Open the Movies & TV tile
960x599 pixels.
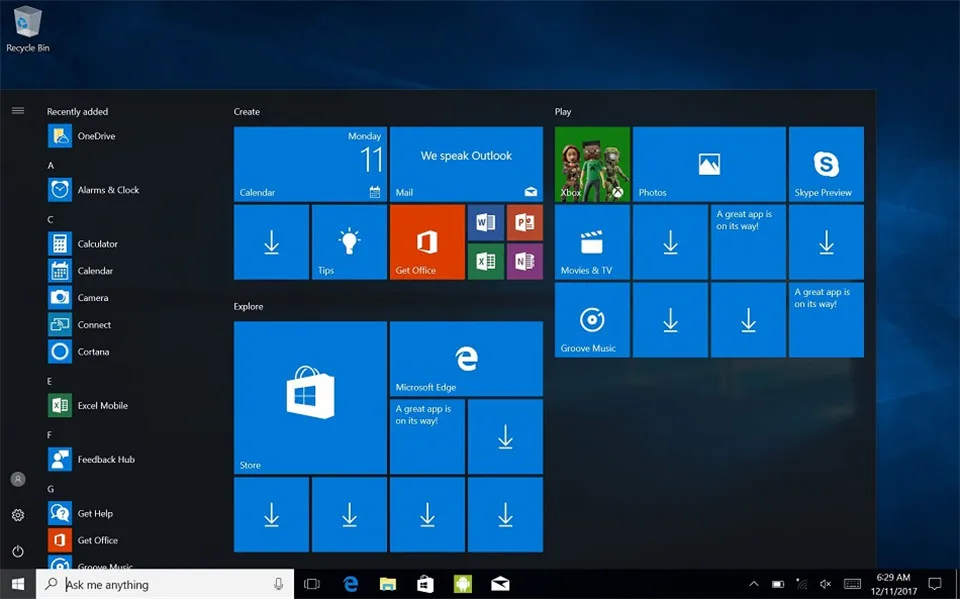pos(592,243)
